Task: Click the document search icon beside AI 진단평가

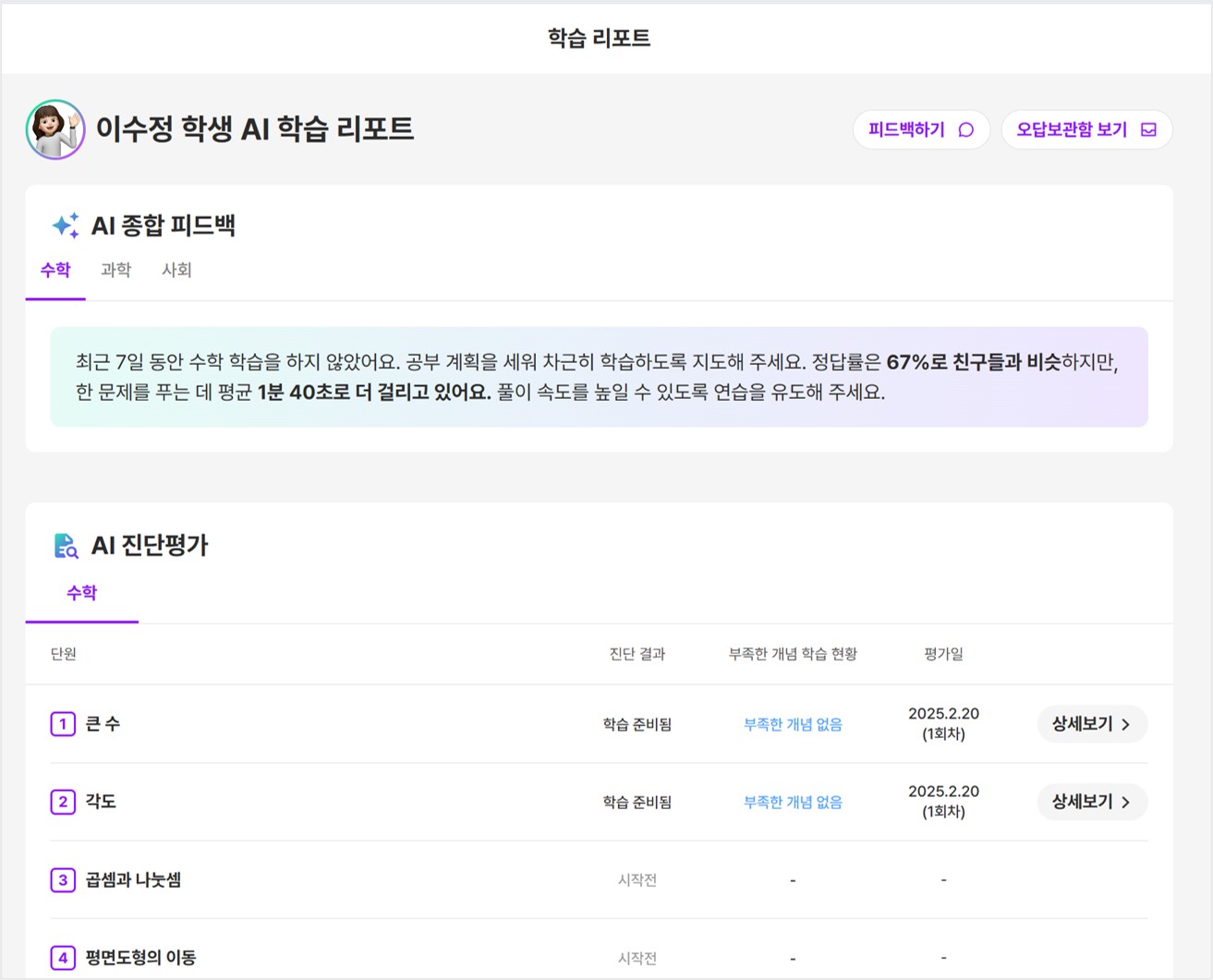Action: pos(66,546)
